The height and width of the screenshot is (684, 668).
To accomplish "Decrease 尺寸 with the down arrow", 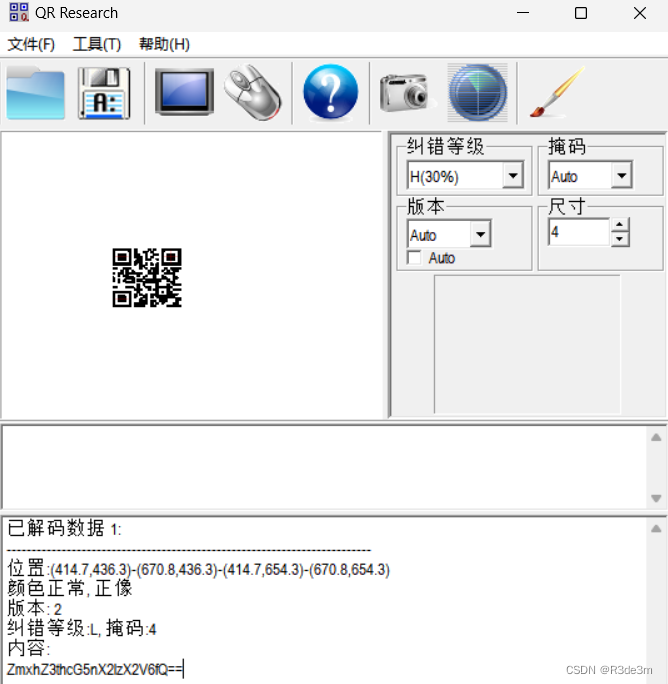I will coord(620,239).
